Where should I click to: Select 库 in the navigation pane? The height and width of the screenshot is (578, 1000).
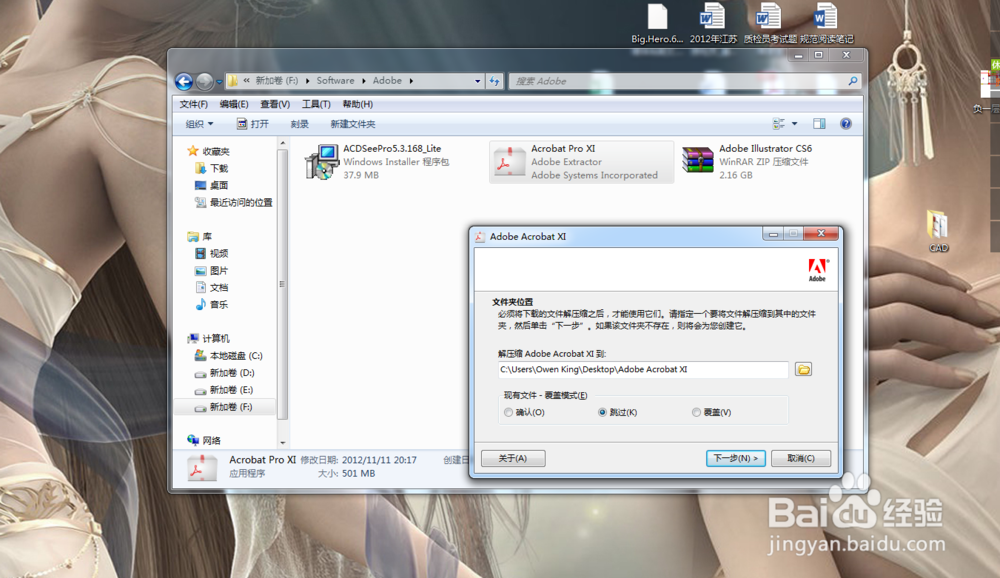point(200,236)
